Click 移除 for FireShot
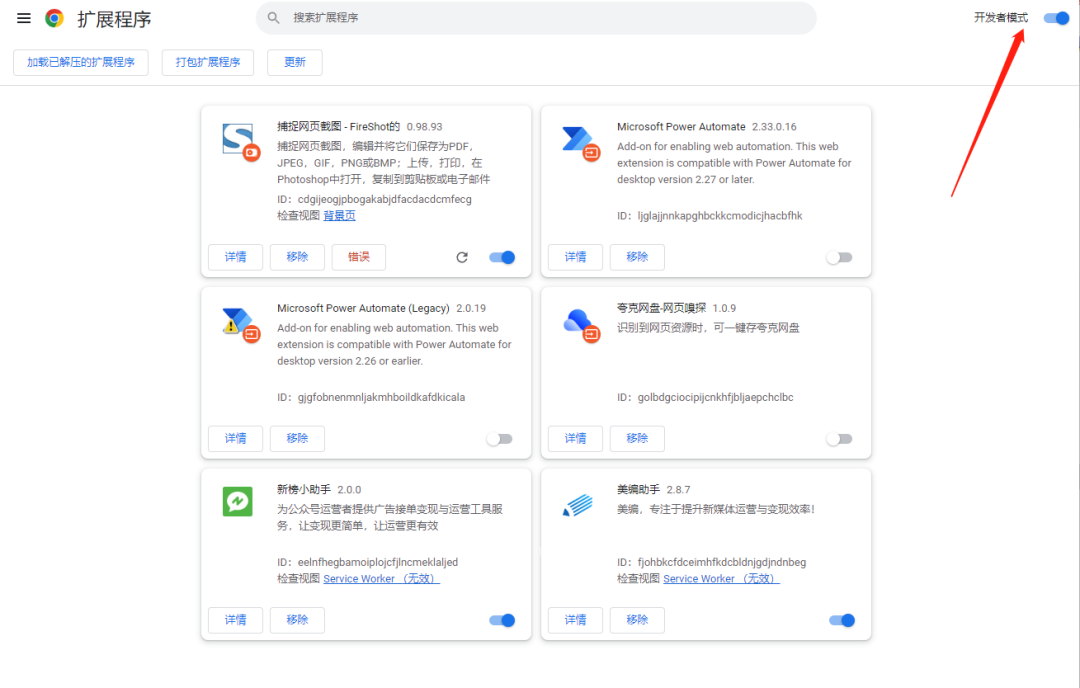Image resolution: width=1080 pixels, height=688 pixels. pyautogui.click(x=297, y=257)
